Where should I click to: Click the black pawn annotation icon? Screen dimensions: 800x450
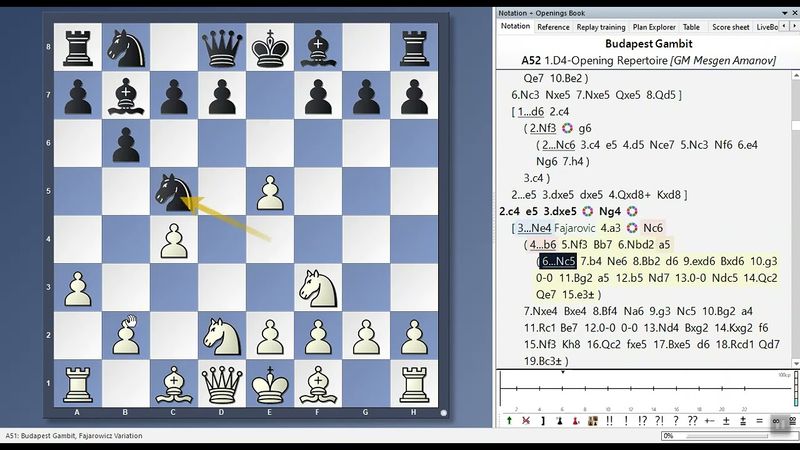click(x=560, y=421)
